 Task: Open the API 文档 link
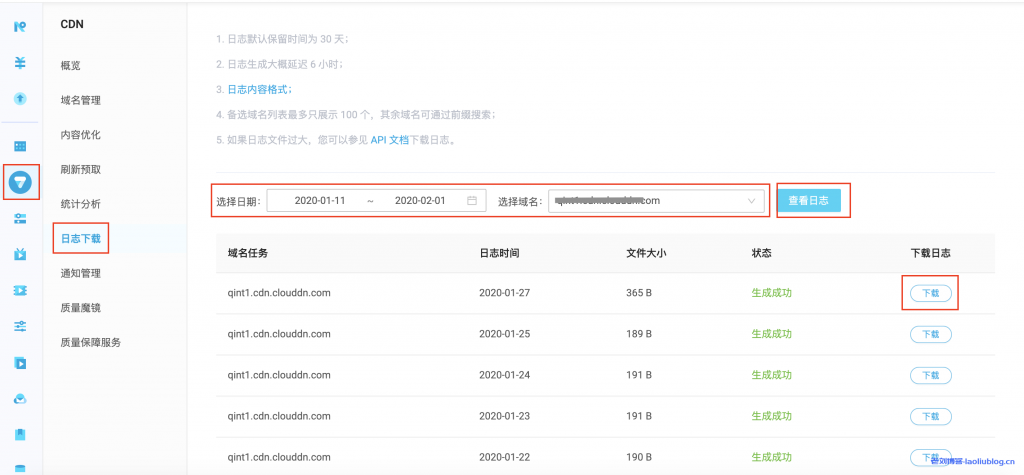[390, 140]
